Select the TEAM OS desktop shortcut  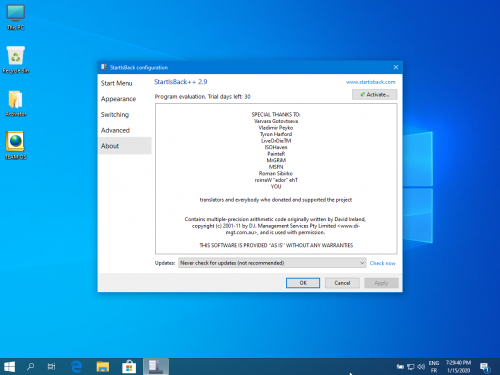point(16,146)
